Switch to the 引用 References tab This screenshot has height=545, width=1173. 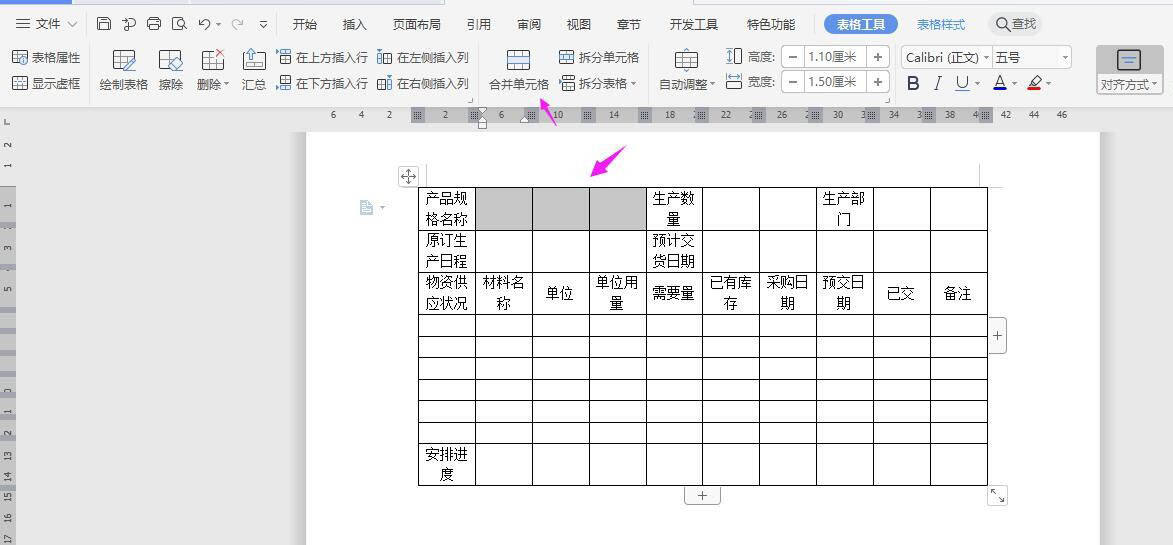tap(479, 24)
